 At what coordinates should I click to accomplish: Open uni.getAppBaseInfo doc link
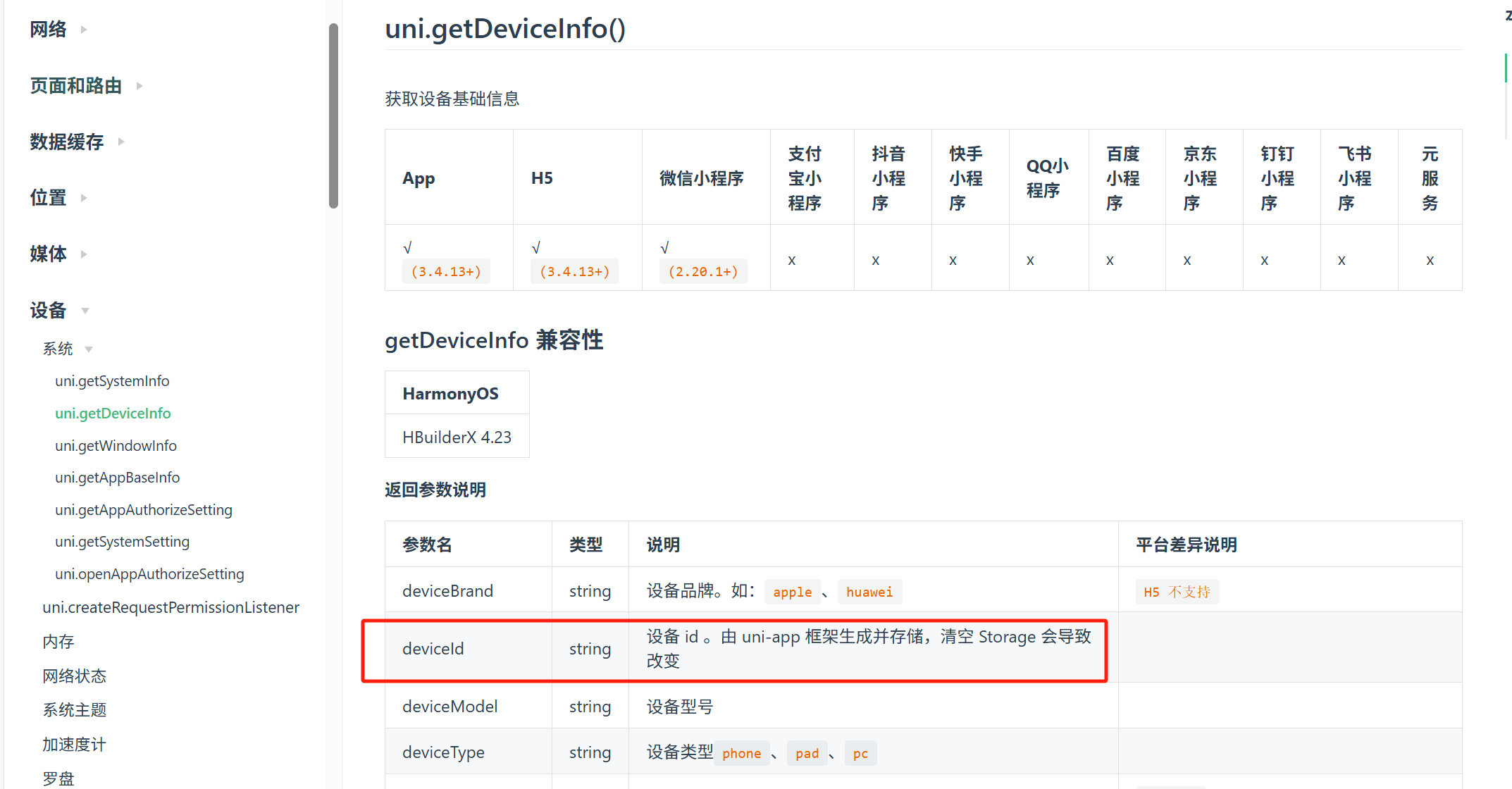pos(118,478)
